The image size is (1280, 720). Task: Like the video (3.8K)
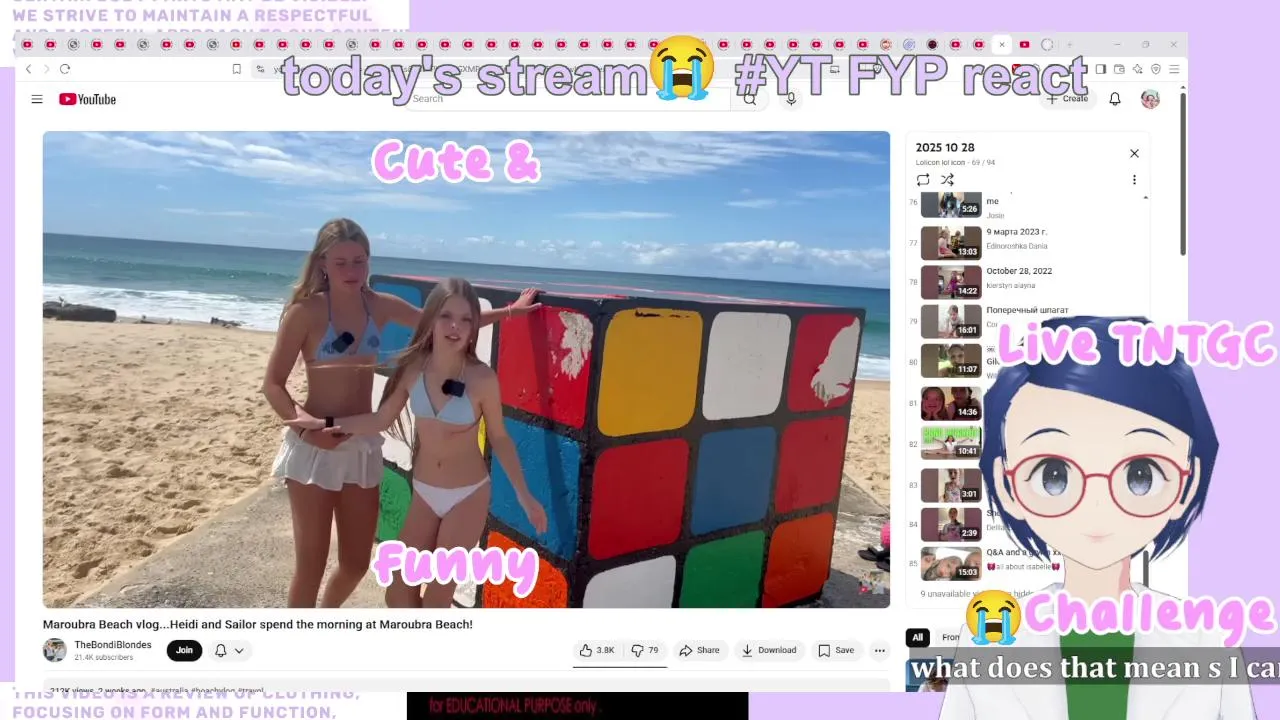[597, 650]
